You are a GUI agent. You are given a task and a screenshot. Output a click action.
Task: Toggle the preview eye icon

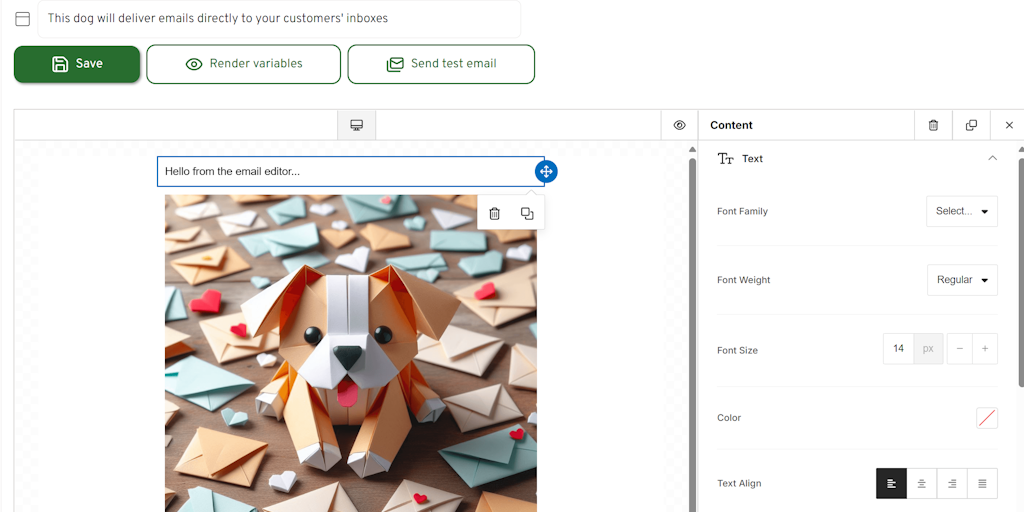point(679,125)
